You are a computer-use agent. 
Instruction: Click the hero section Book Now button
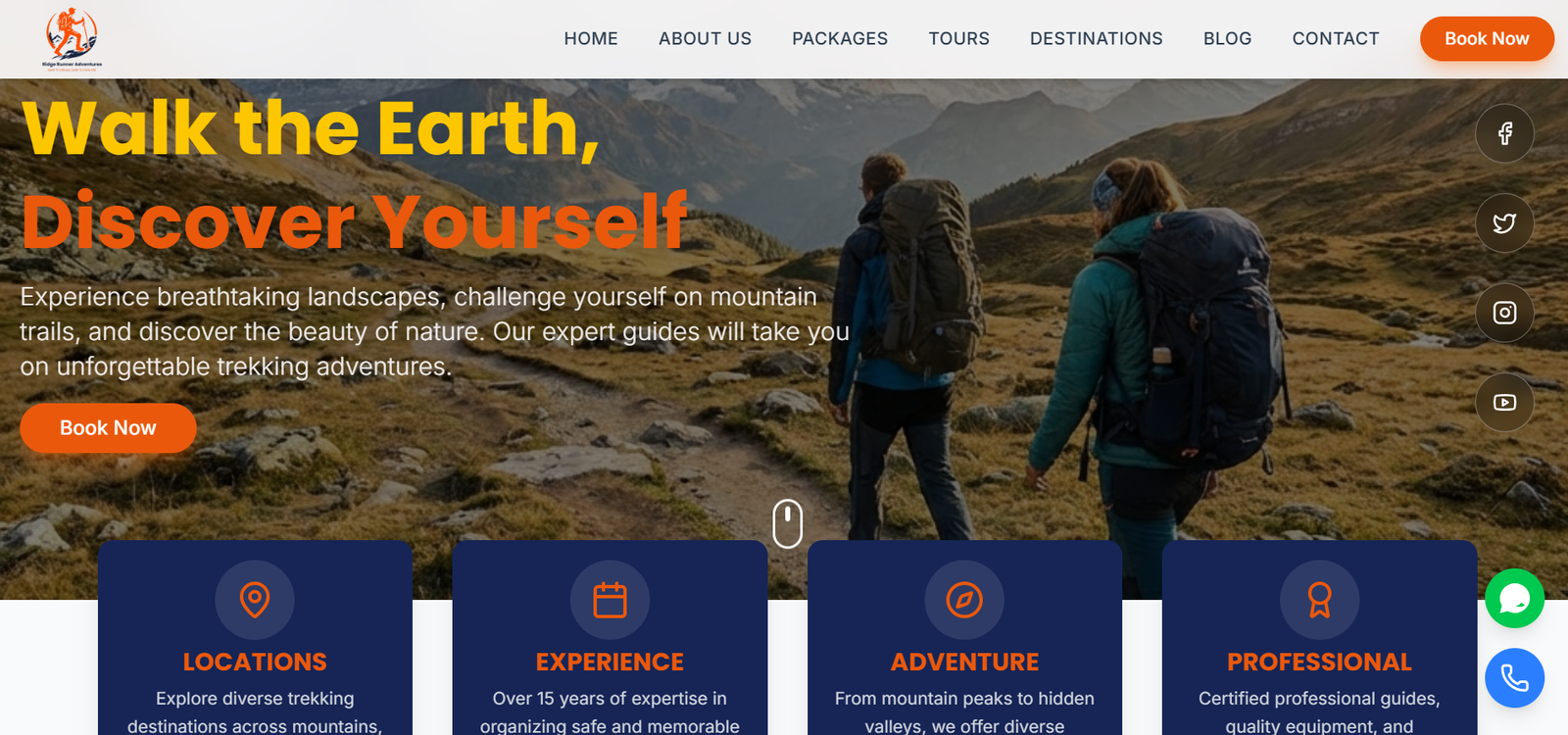coord(108,428)
